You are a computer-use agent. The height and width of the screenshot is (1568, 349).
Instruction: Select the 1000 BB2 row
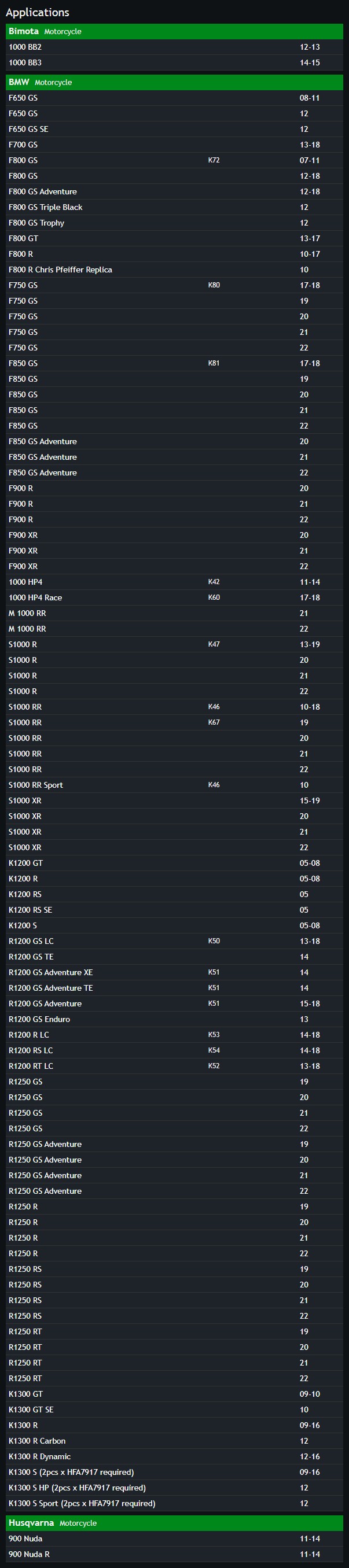pyautogui.click(x=174, y=47)
